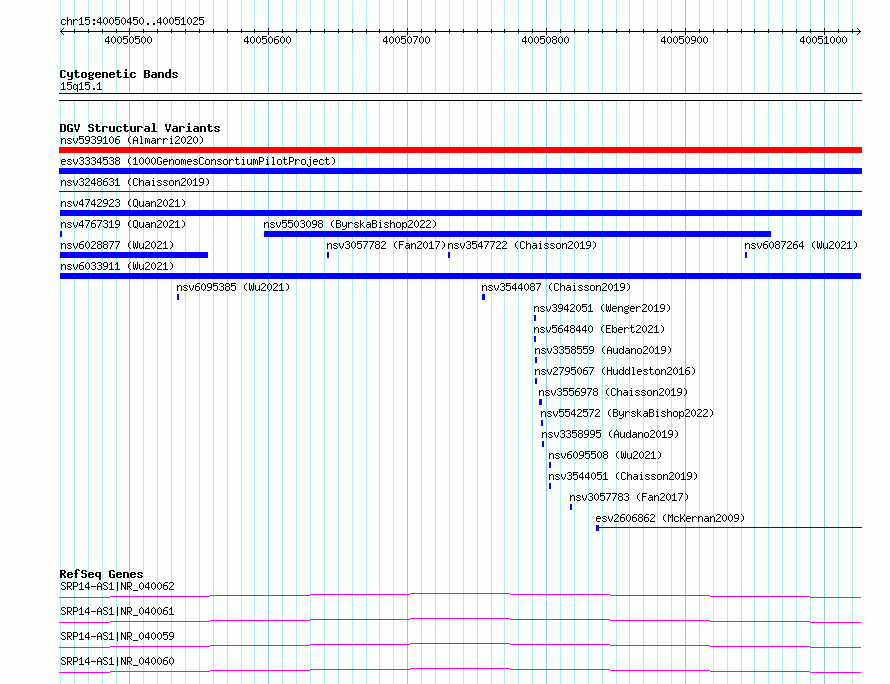Screen dimensions: 890x684
Task: Select the nsv6028877 (Wu2021) blue bar
Action: pos(133,255)
